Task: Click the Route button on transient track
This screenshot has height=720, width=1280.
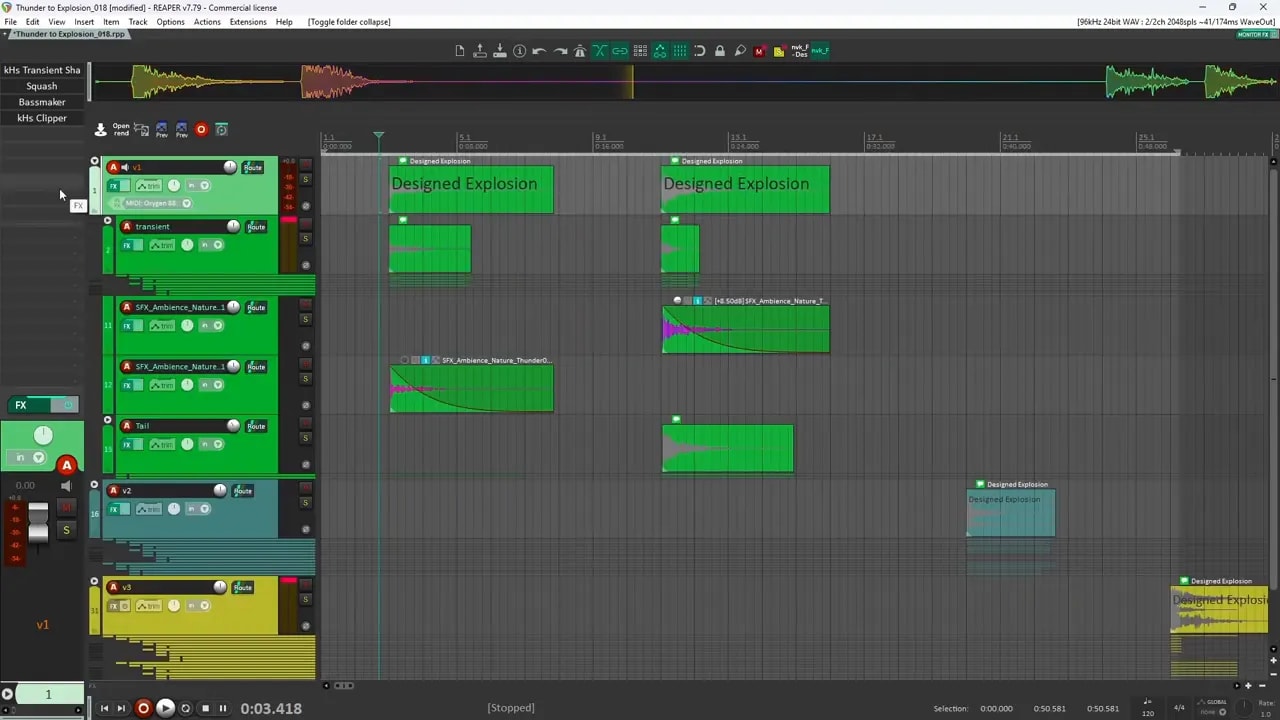Action: click(256, 227)
